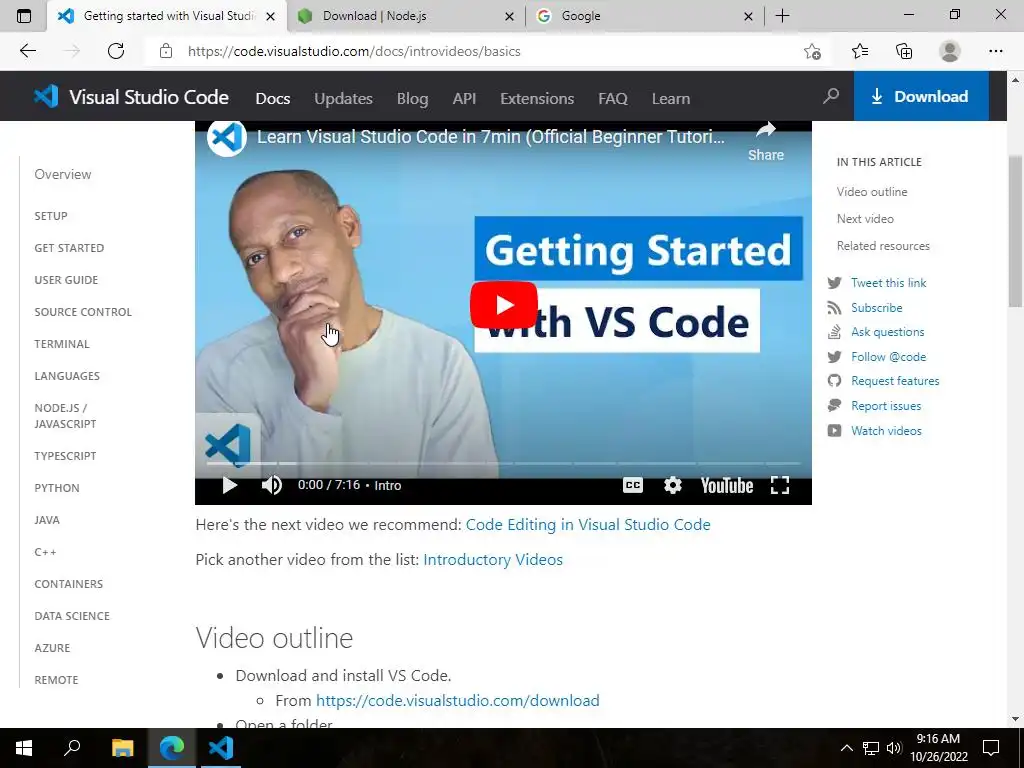
Task: Click the VS Code channel avatar in video
Action: pyautogui.click(x=227, y=137)
